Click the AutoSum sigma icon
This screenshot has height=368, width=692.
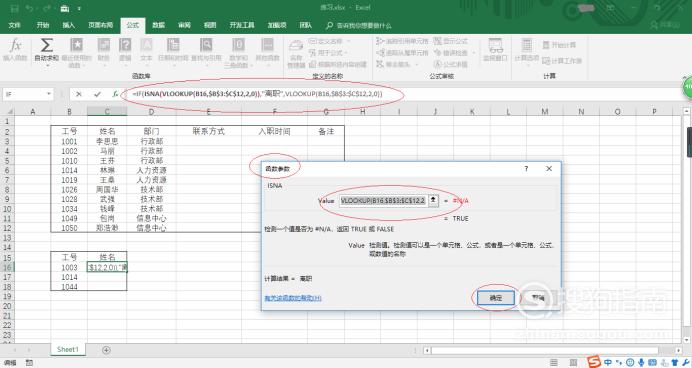point(46,45)
